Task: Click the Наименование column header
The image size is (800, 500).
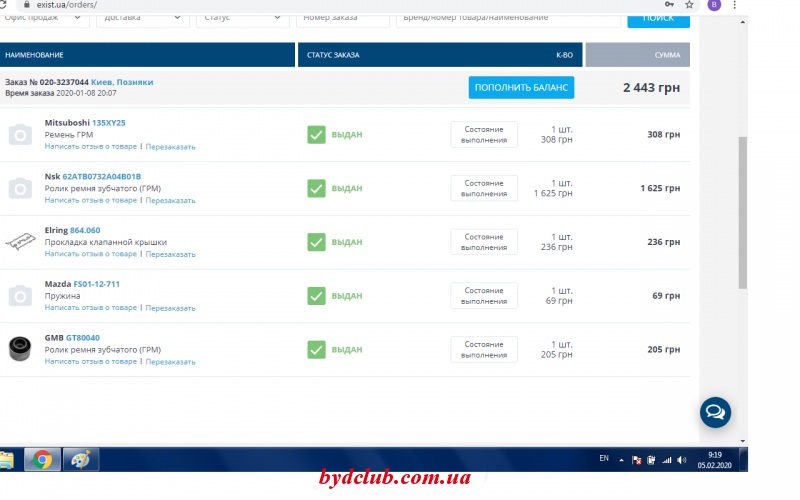Action: click(x=34, y=55)
